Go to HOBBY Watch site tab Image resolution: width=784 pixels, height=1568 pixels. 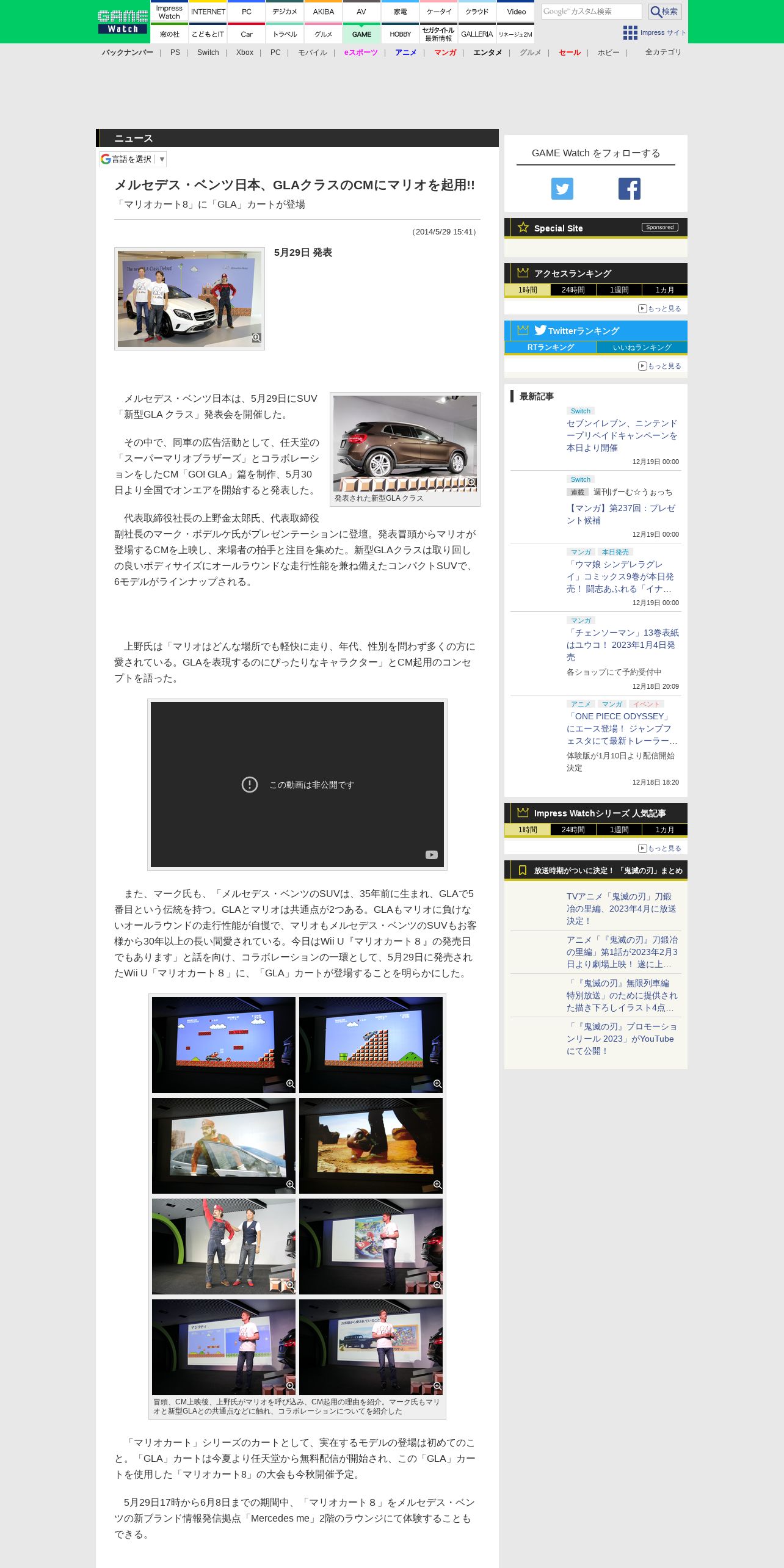point(400,34)
